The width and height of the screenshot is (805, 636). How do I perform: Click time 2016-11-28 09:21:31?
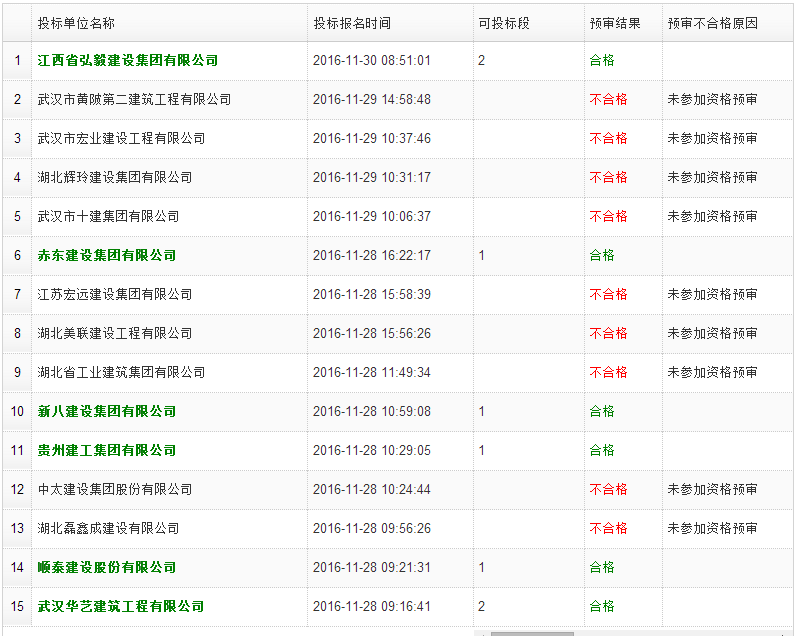(372, 568)
